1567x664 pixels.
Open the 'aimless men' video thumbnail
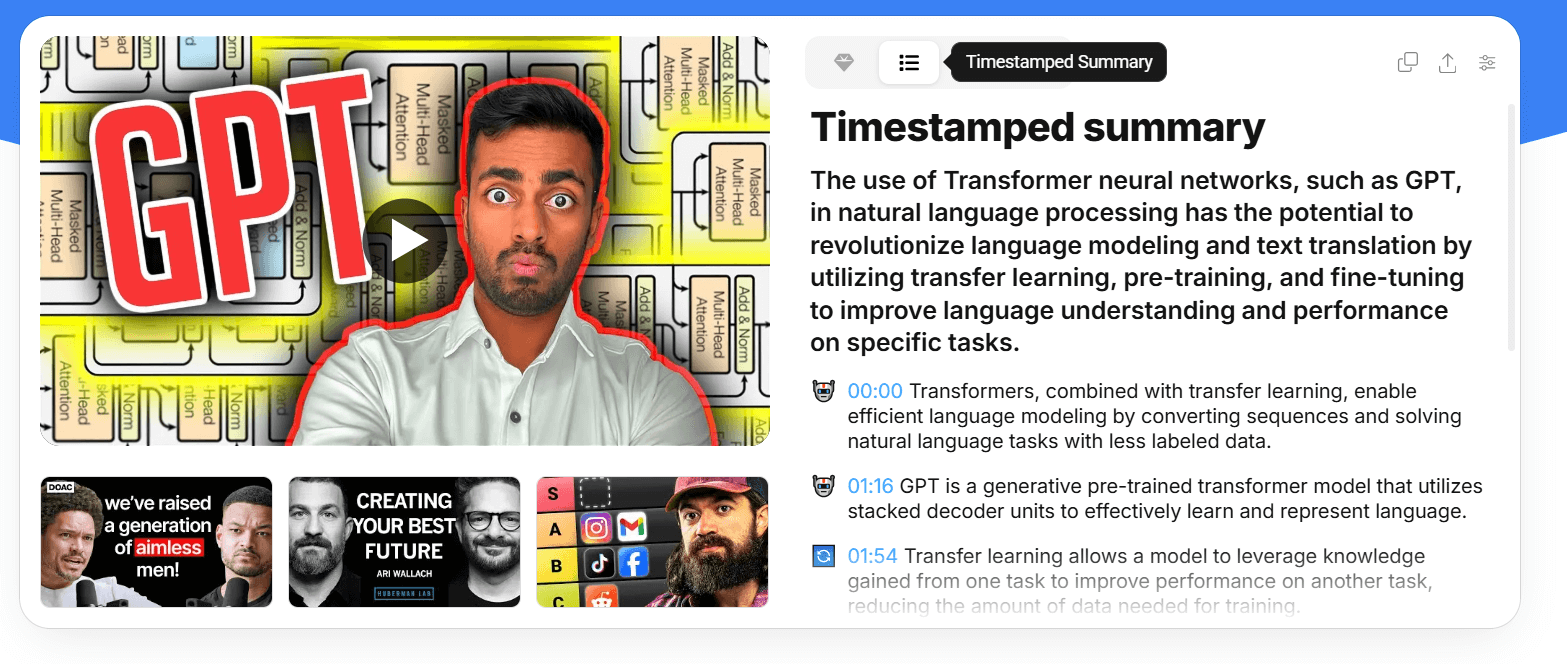pos(156,541)
